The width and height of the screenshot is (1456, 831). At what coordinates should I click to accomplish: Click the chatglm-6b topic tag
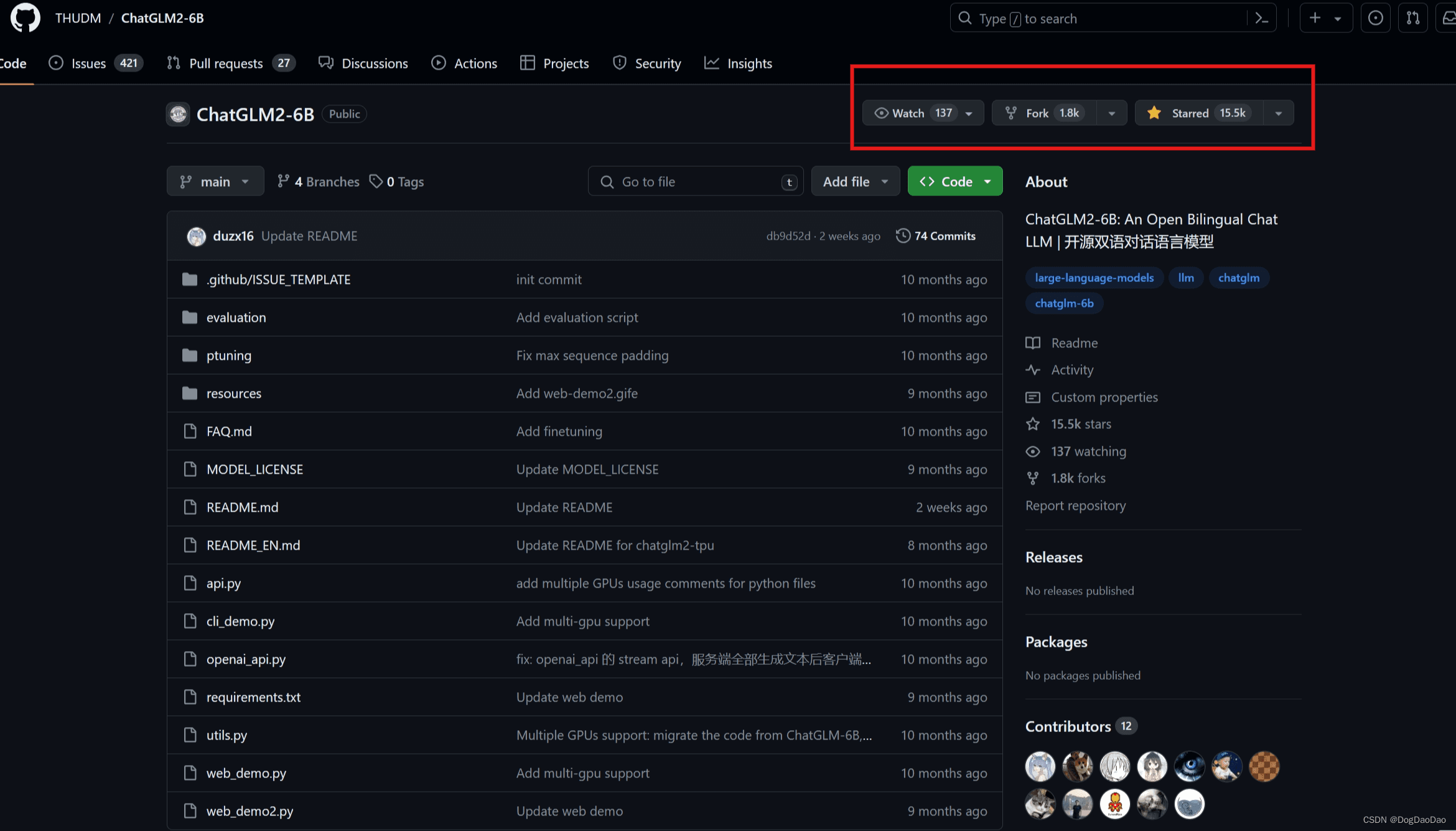(x=1064, y=303)
